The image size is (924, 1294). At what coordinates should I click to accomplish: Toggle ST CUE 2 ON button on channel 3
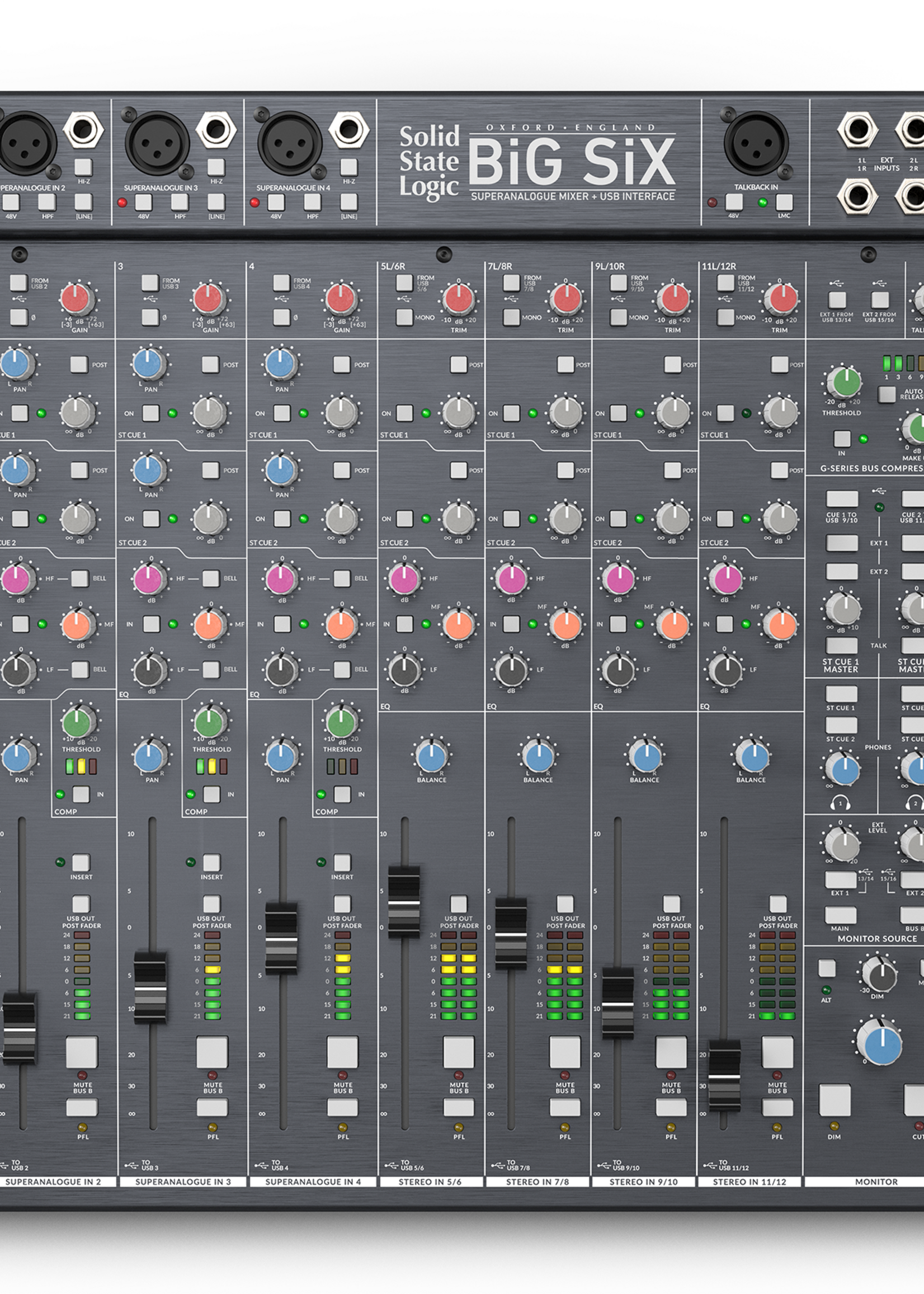tap(151, 519)
